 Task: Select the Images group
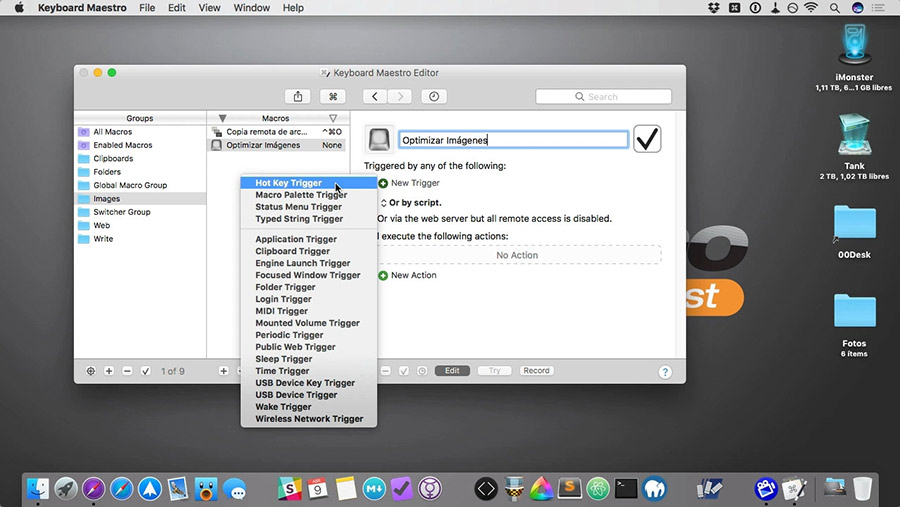coord(140,199)
